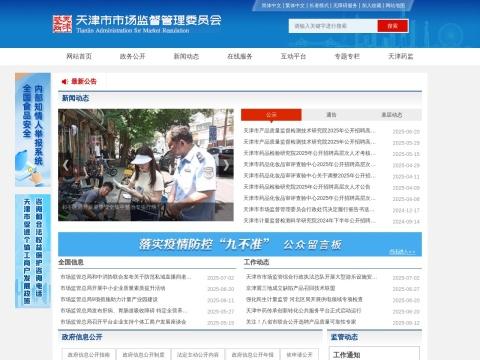Switch to the 基层动态 tab
The image size is (480, 360).
tap(392, 115)
